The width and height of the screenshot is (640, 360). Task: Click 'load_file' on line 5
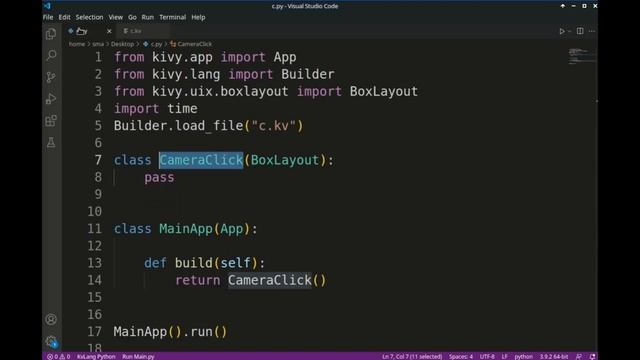click(x=209, y=126)
